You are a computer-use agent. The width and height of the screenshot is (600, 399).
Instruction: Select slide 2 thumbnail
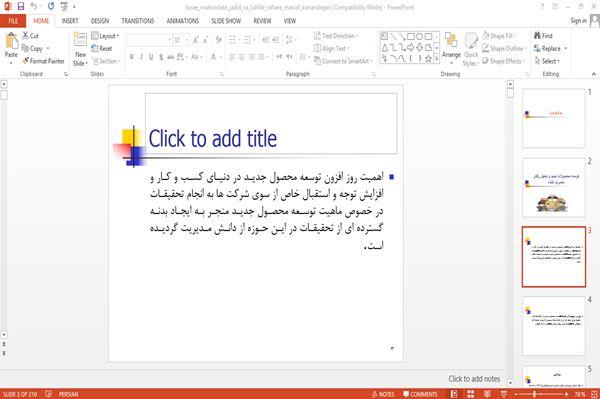click(554, 187)
